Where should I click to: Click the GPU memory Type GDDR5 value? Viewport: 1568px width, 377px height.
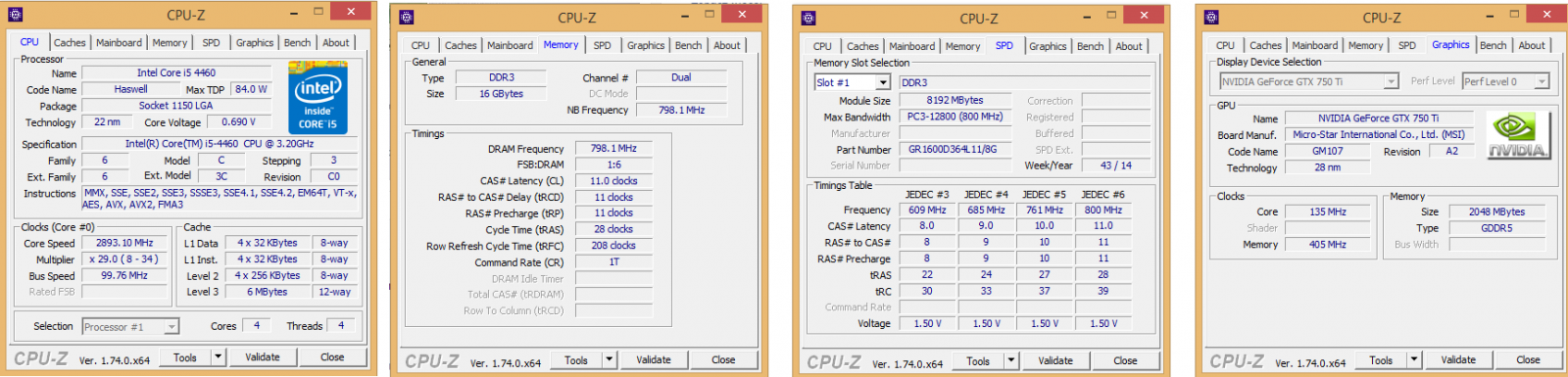(1496, 228)
